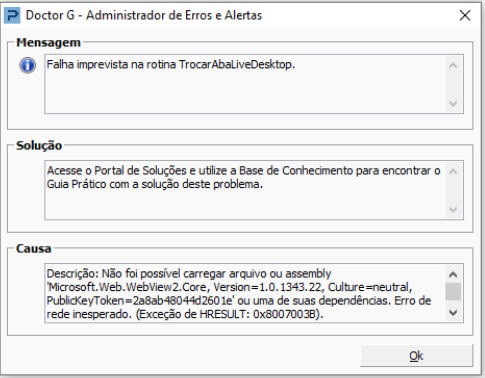Click the Causa scrollbar up arrow
Viewport: 485px width, 378px height.
[x=453, y=274]
